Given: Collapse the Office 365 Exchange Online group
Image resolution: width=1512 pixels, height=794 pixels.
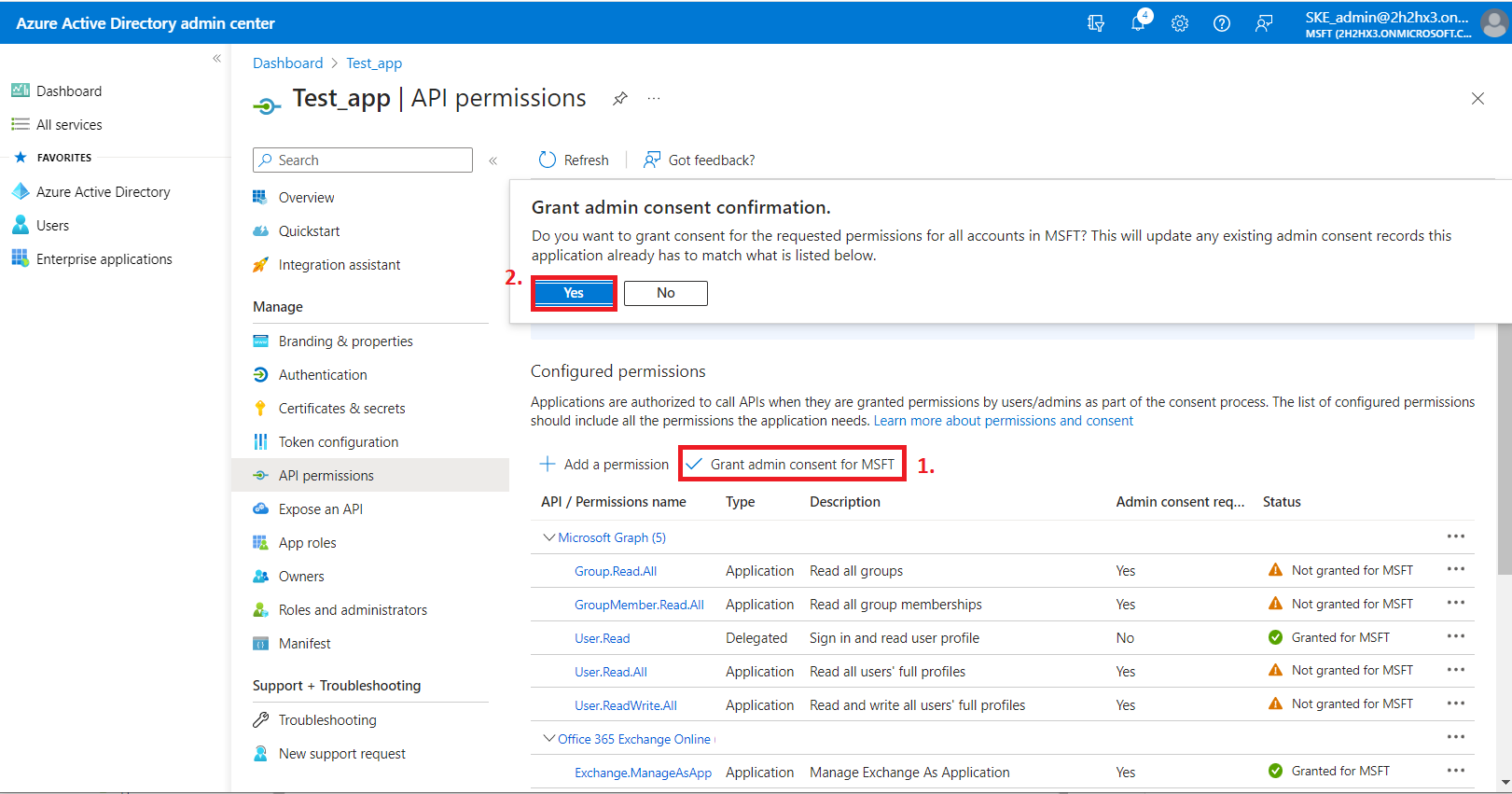Looking at the screenshot, I should tap(548, 739).
